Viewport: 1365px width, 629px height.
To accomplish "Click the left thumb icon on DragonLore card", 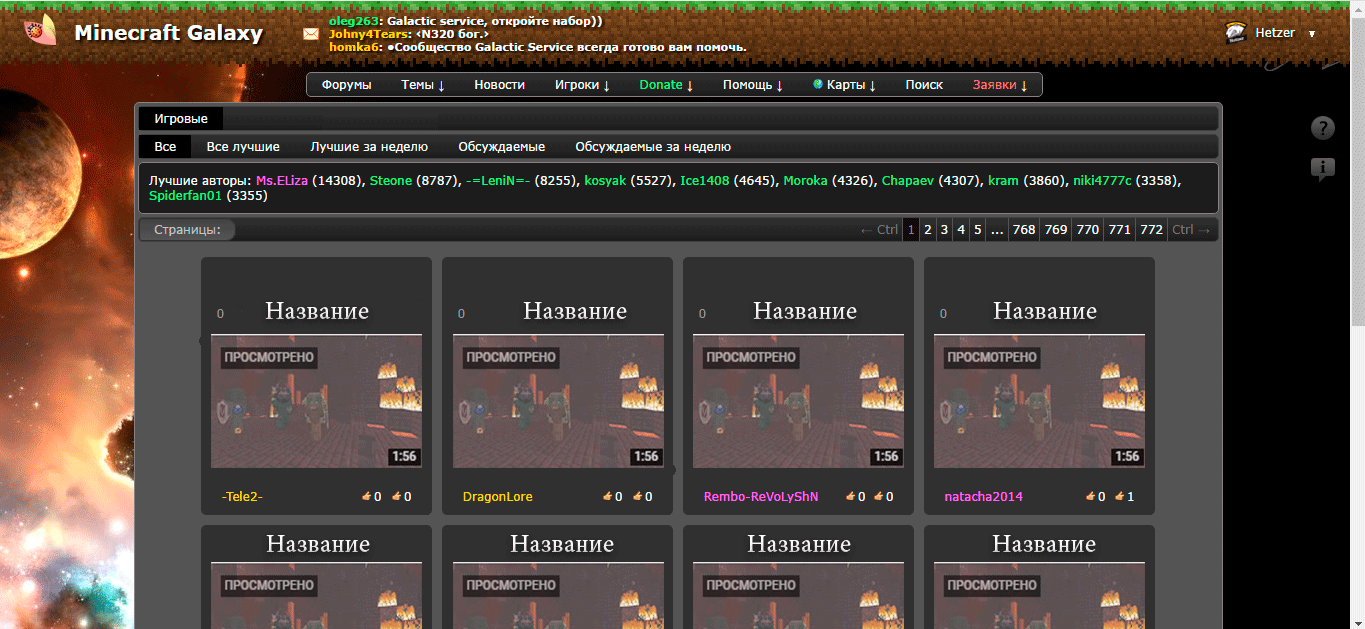I will pos(607,496).
